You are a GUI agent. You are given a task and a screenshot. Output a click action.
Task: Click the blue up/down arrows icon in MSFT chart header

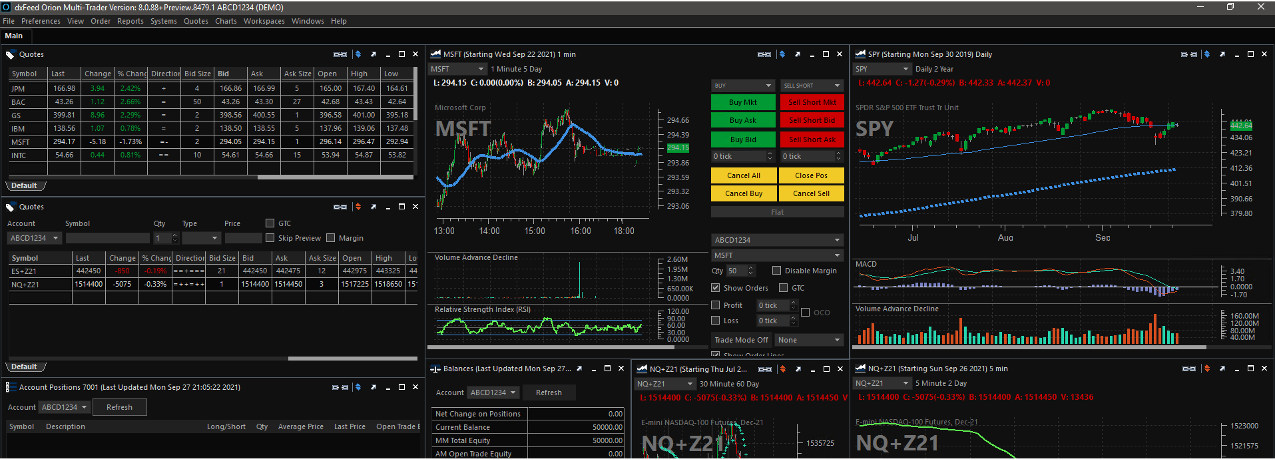(x=781, y=54)
